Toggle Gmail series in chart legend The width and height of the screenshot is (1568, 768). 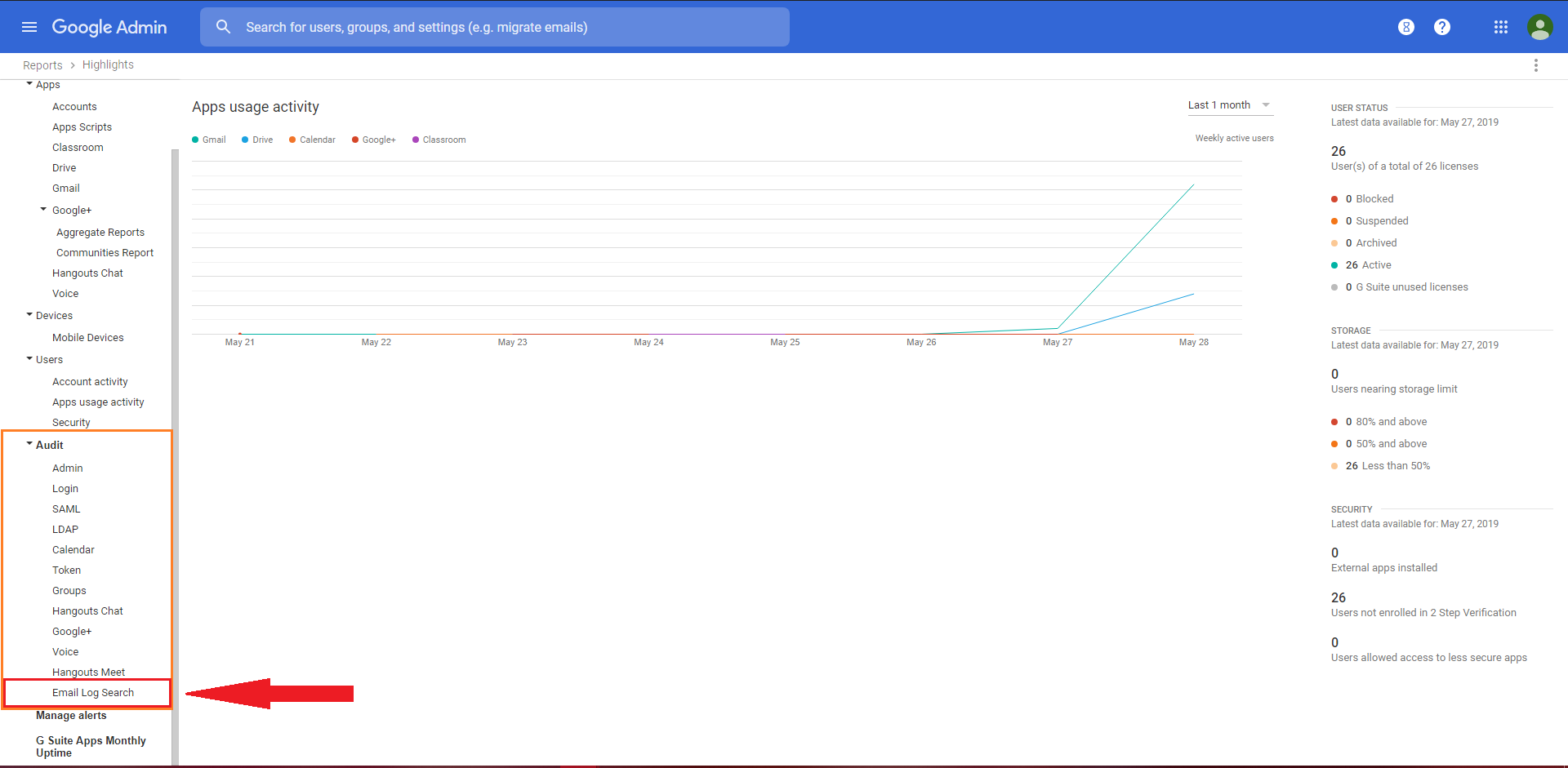[209, 140]
